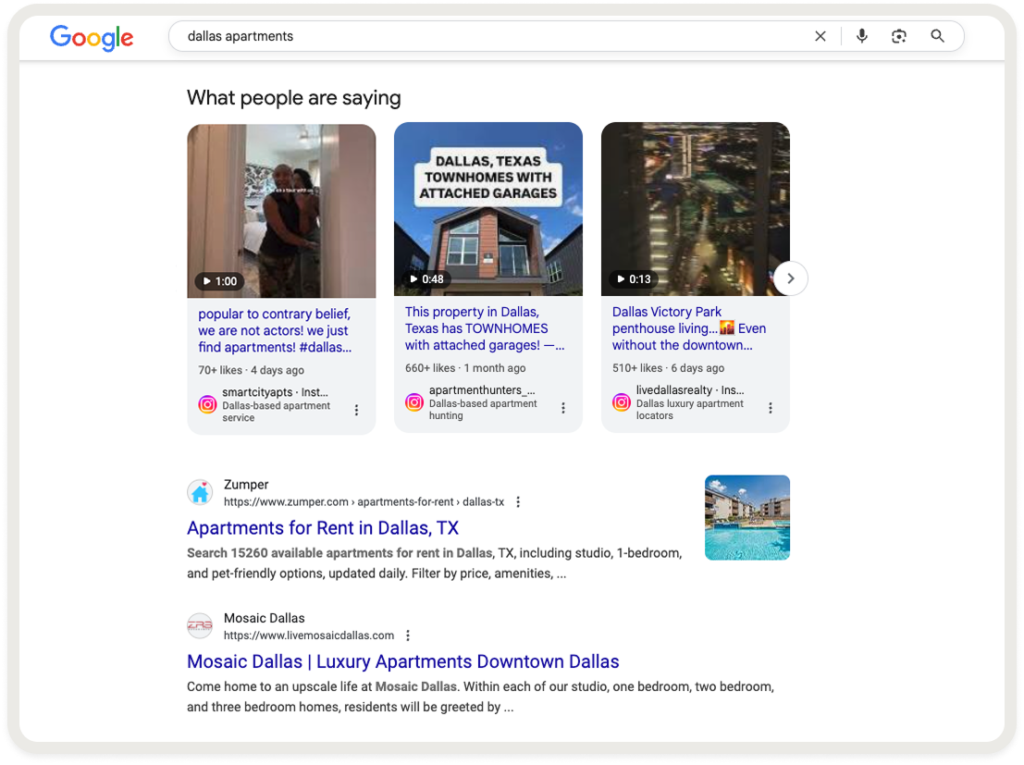The height and width of the screenshot is (765, 1024).
Task: Click '660+ likes · 1 month ago' text
Action: click(465, 368)
